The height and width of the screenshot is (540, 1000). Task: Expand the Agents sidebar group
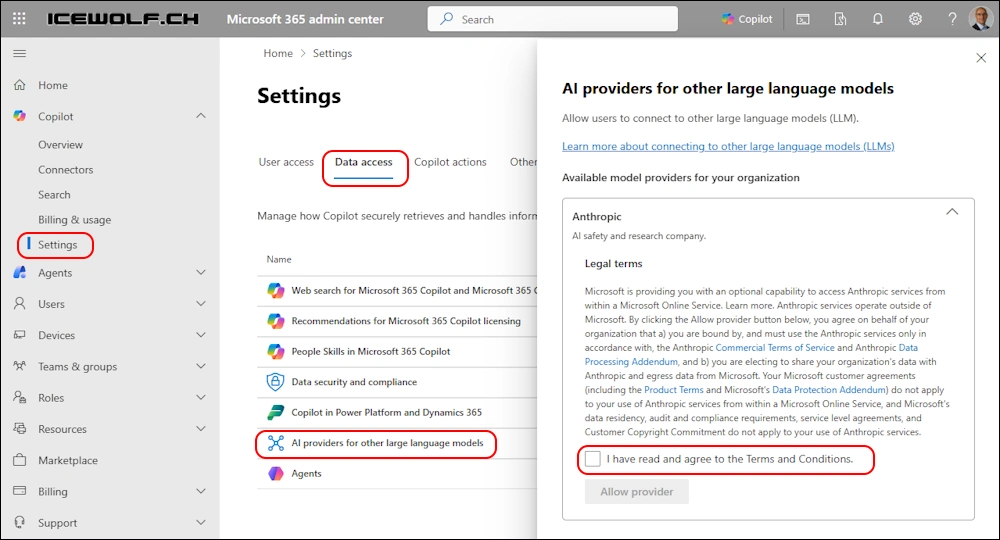(x=201, y=273)
